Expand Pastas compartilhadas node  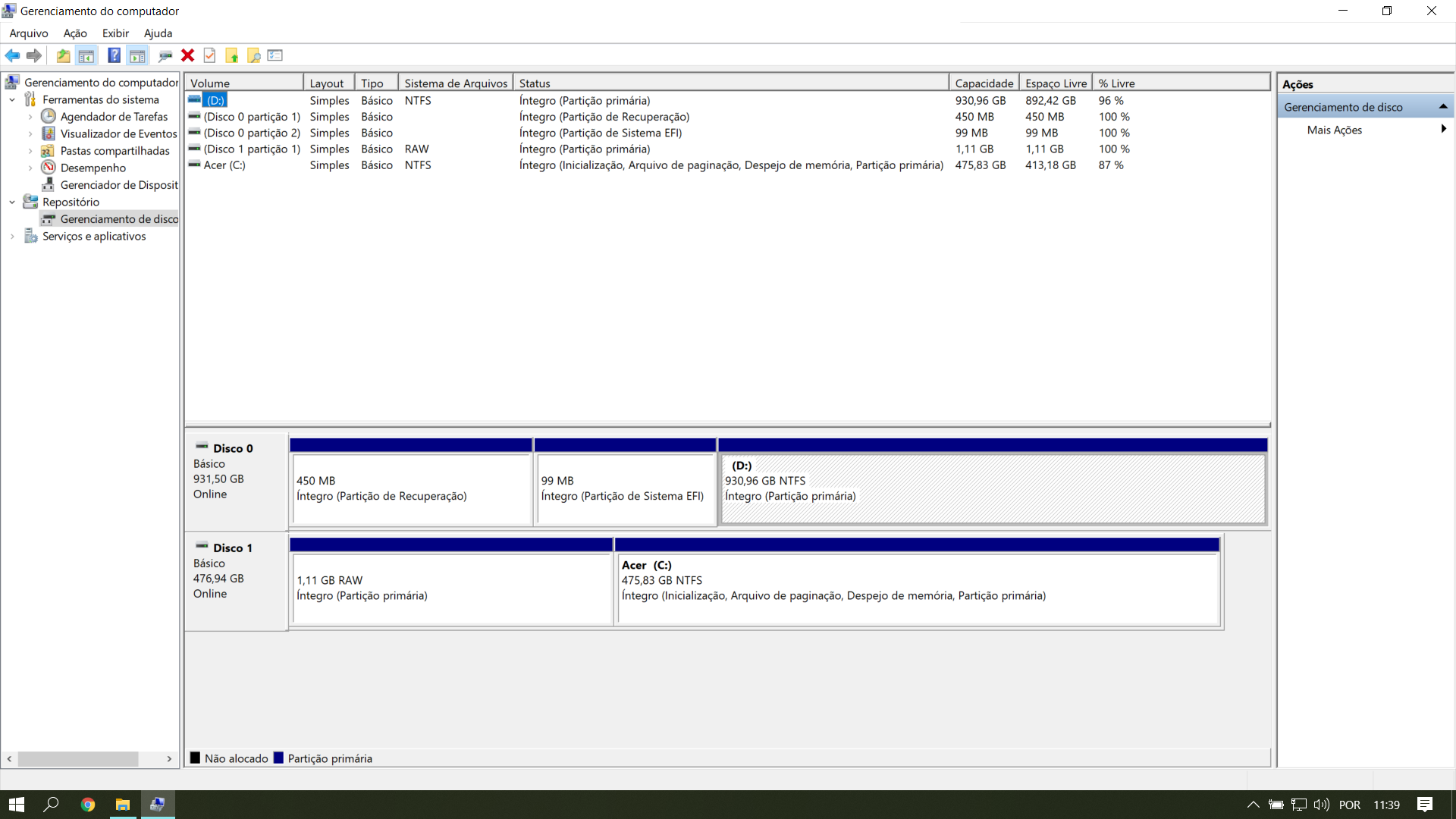pyautogui.click(x=30, y=151)
